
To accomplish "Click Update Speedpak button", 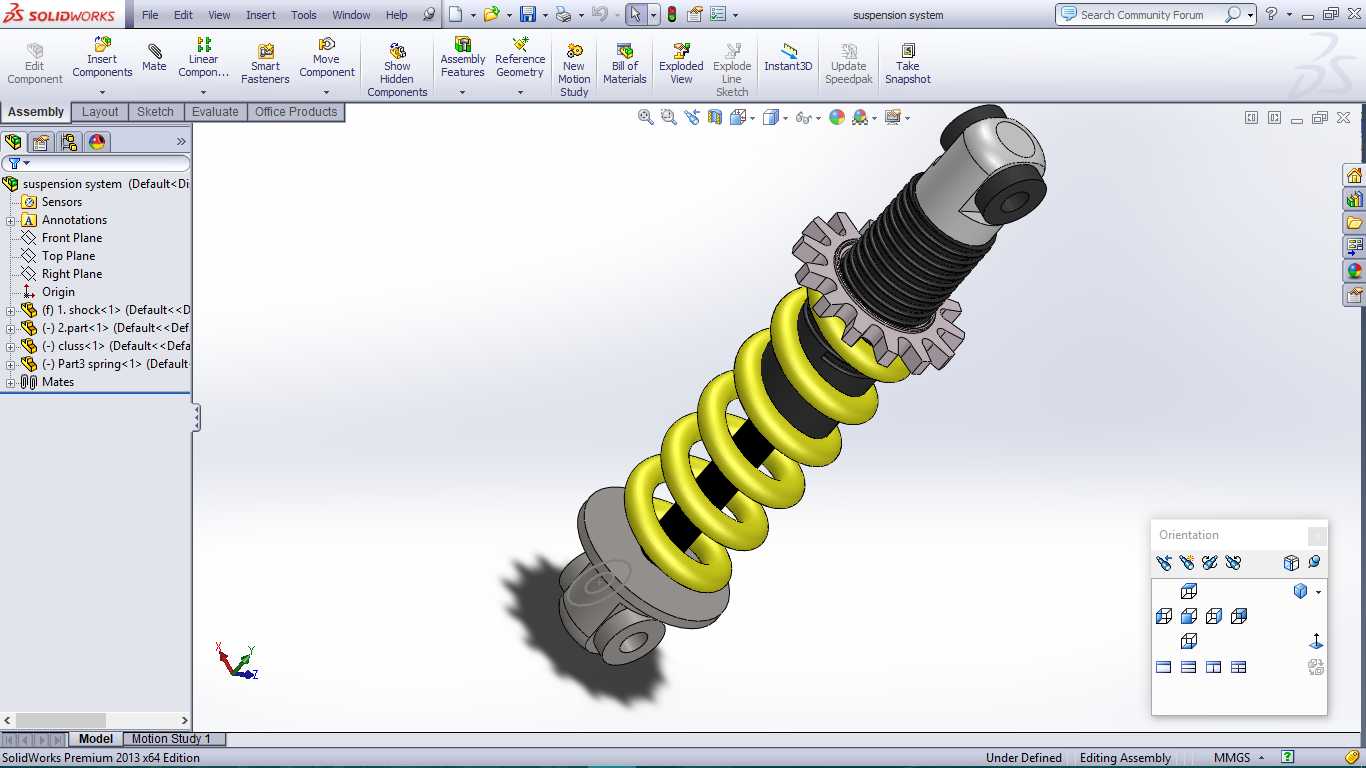I will tap(848, 64).
